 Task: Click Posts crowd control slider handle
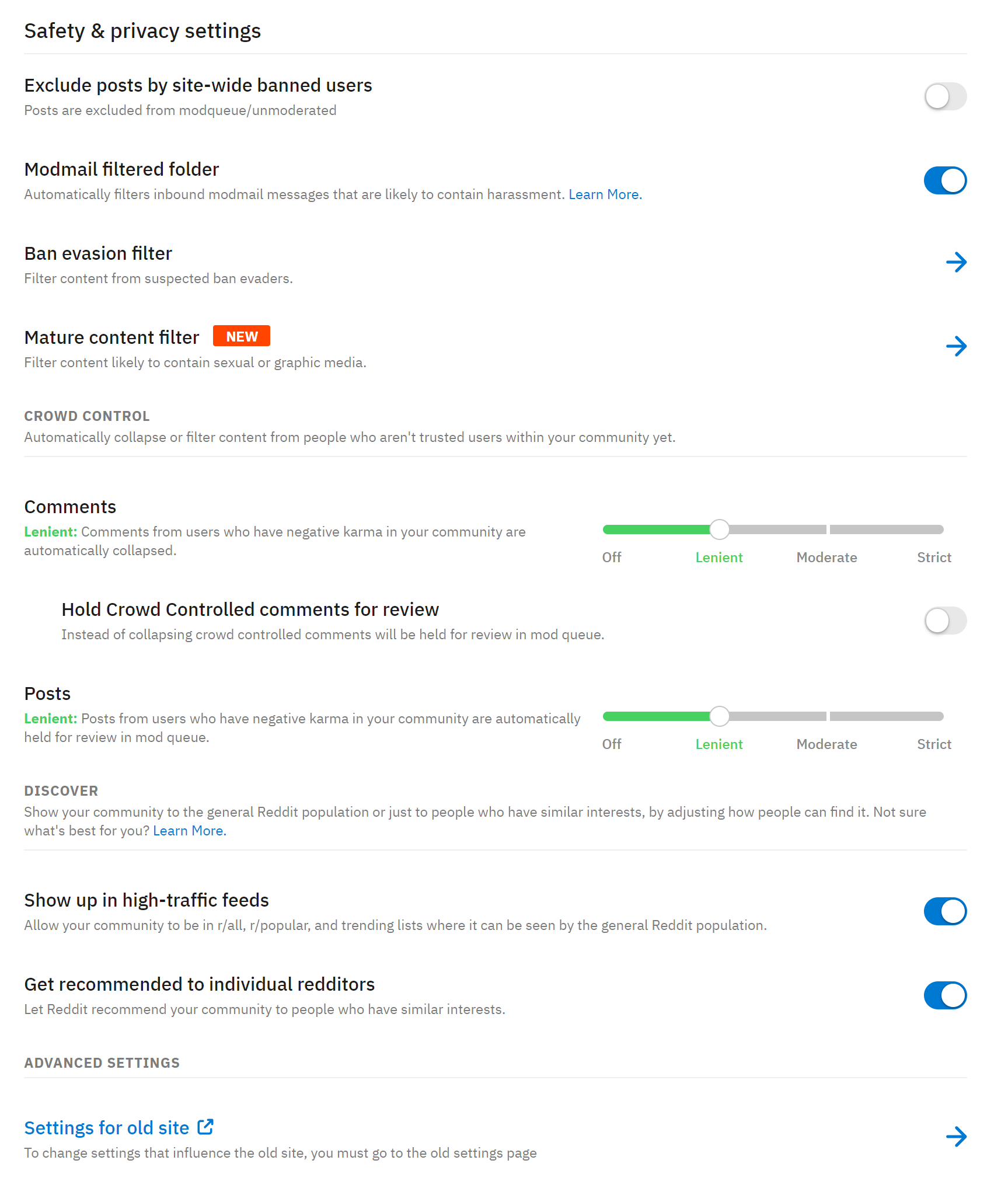click(720, 716)
